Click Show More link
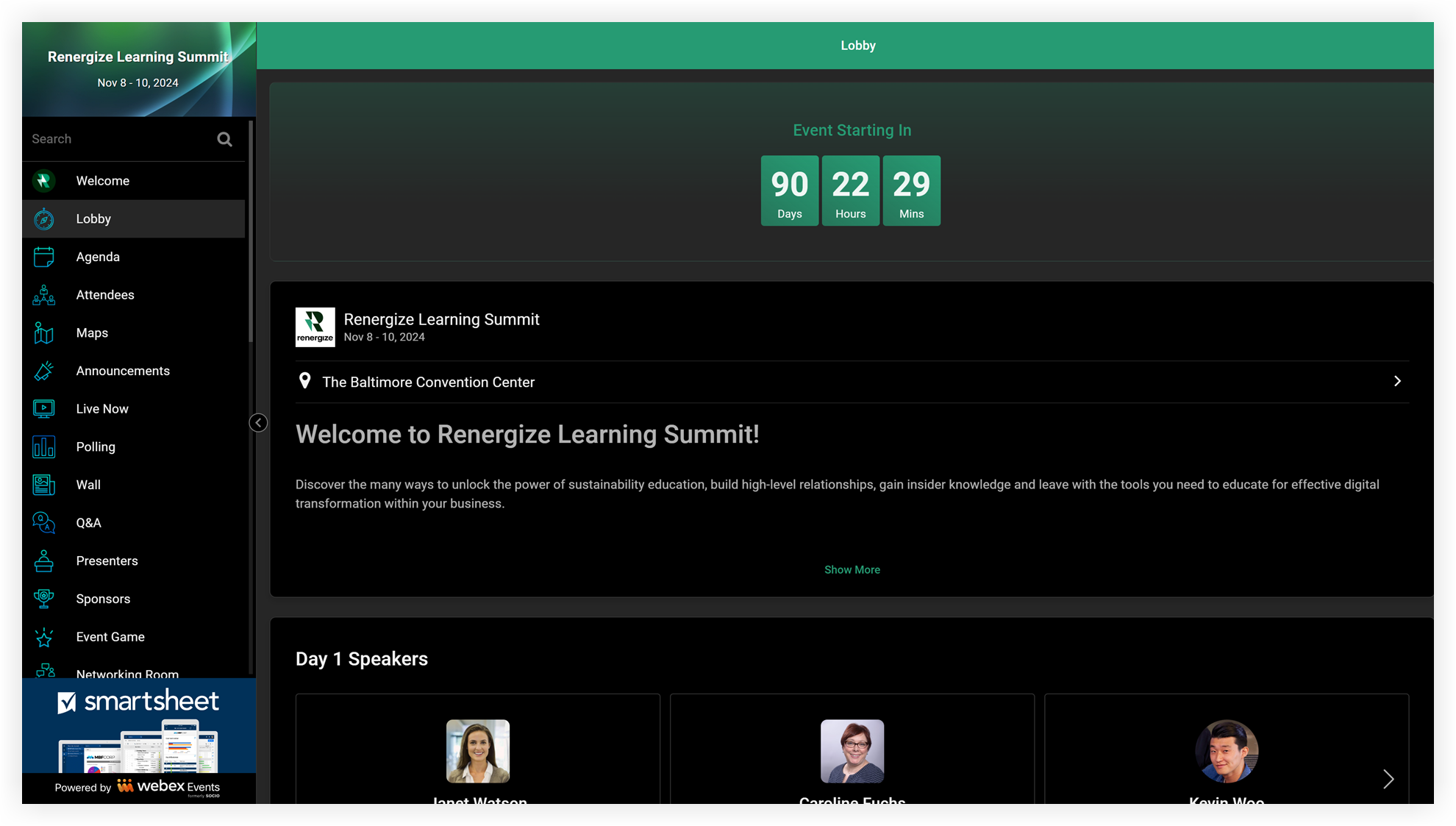Viewport: 1456px width, 826px height. pos(852,570)
